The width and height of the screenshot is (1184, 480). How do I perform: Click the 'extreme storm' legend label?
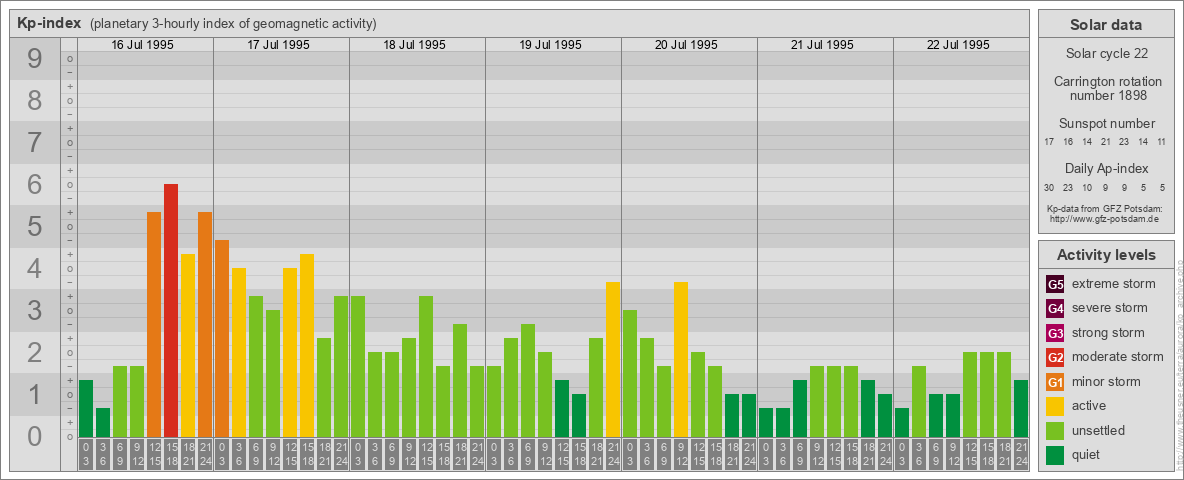point(1114,284)
